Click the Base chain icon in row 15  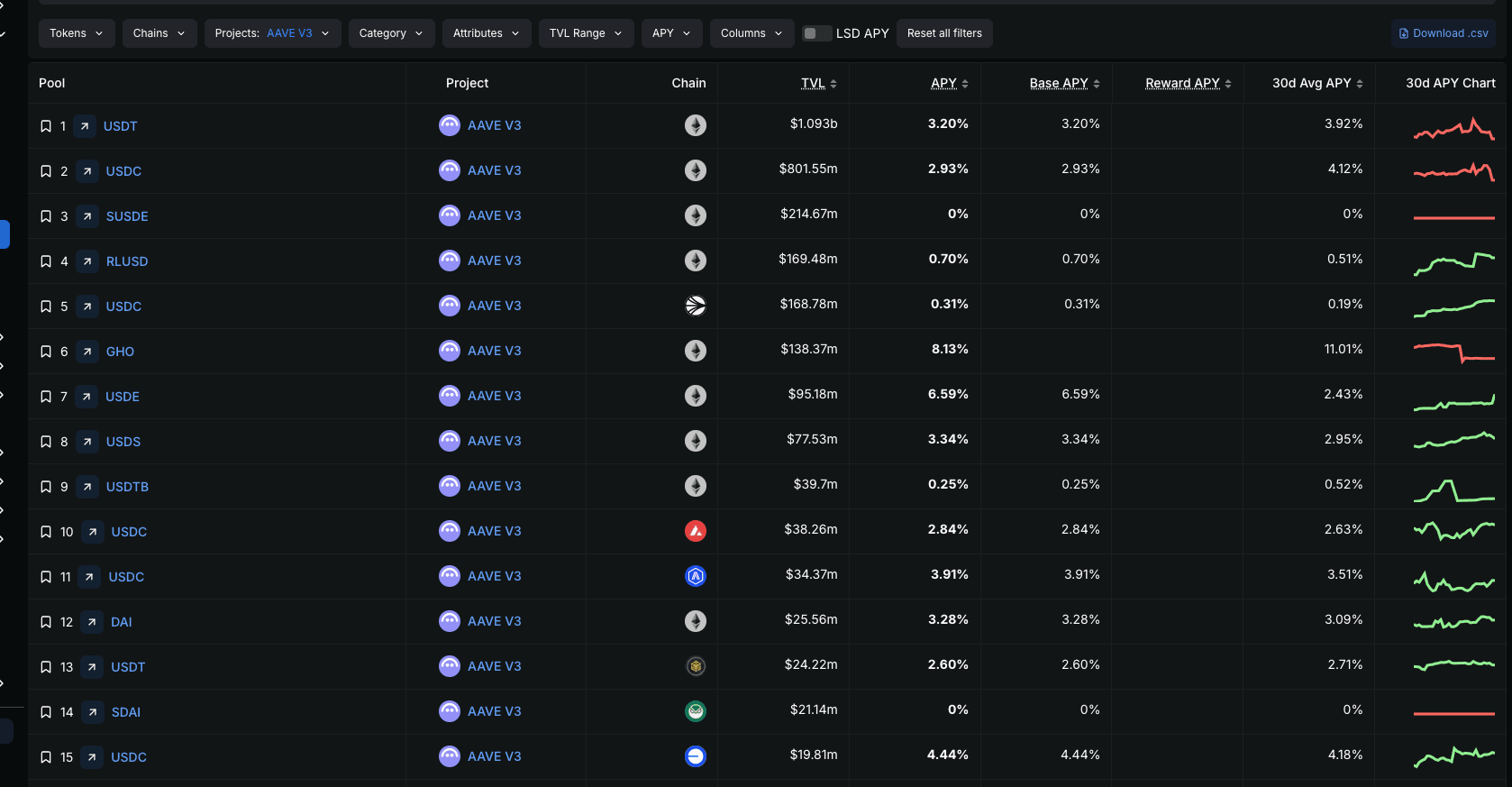pos(696,756)
